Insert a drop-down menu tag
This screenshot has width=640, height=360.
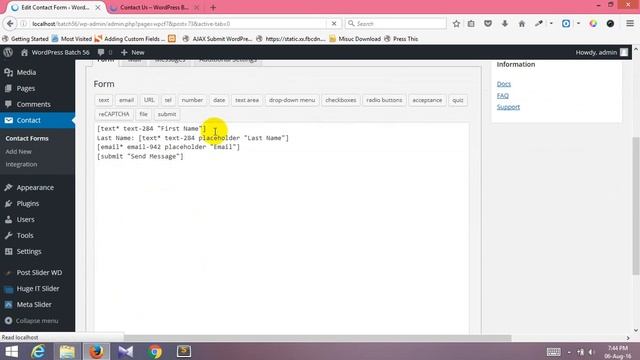[292, 100]
